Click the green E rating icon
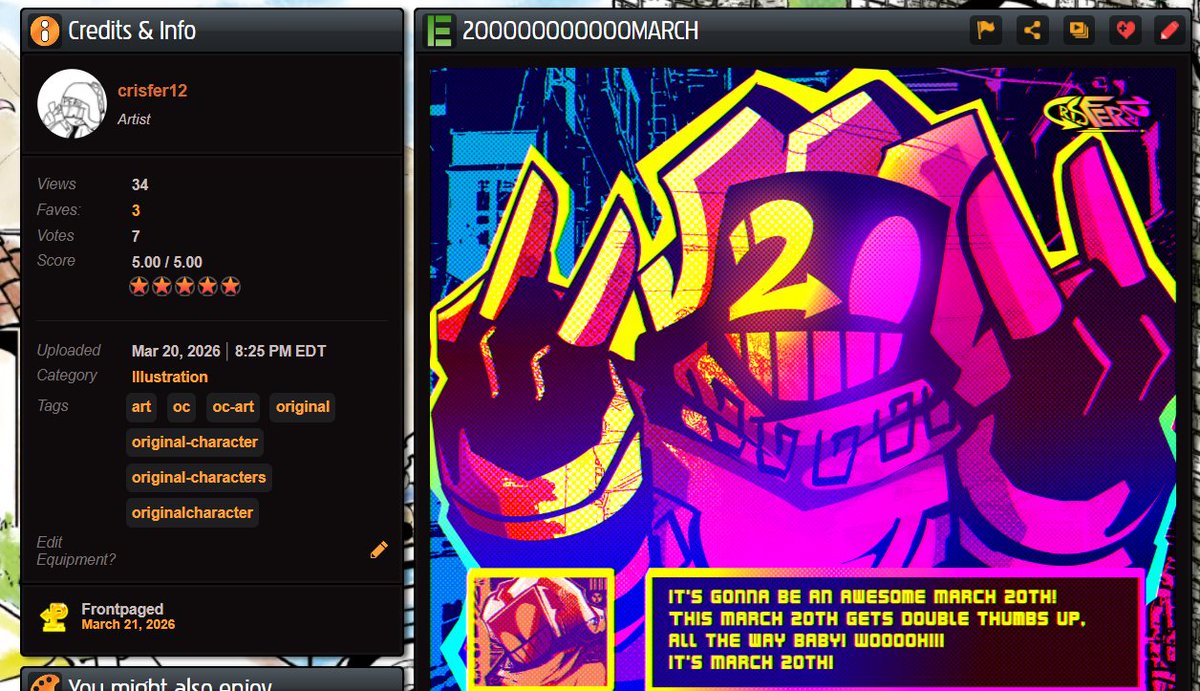 (437, 30)
